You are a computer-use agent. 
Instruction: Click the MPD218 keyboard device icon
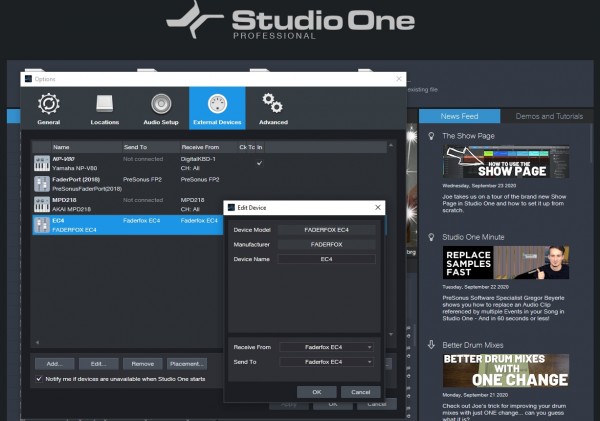point(42,204)
